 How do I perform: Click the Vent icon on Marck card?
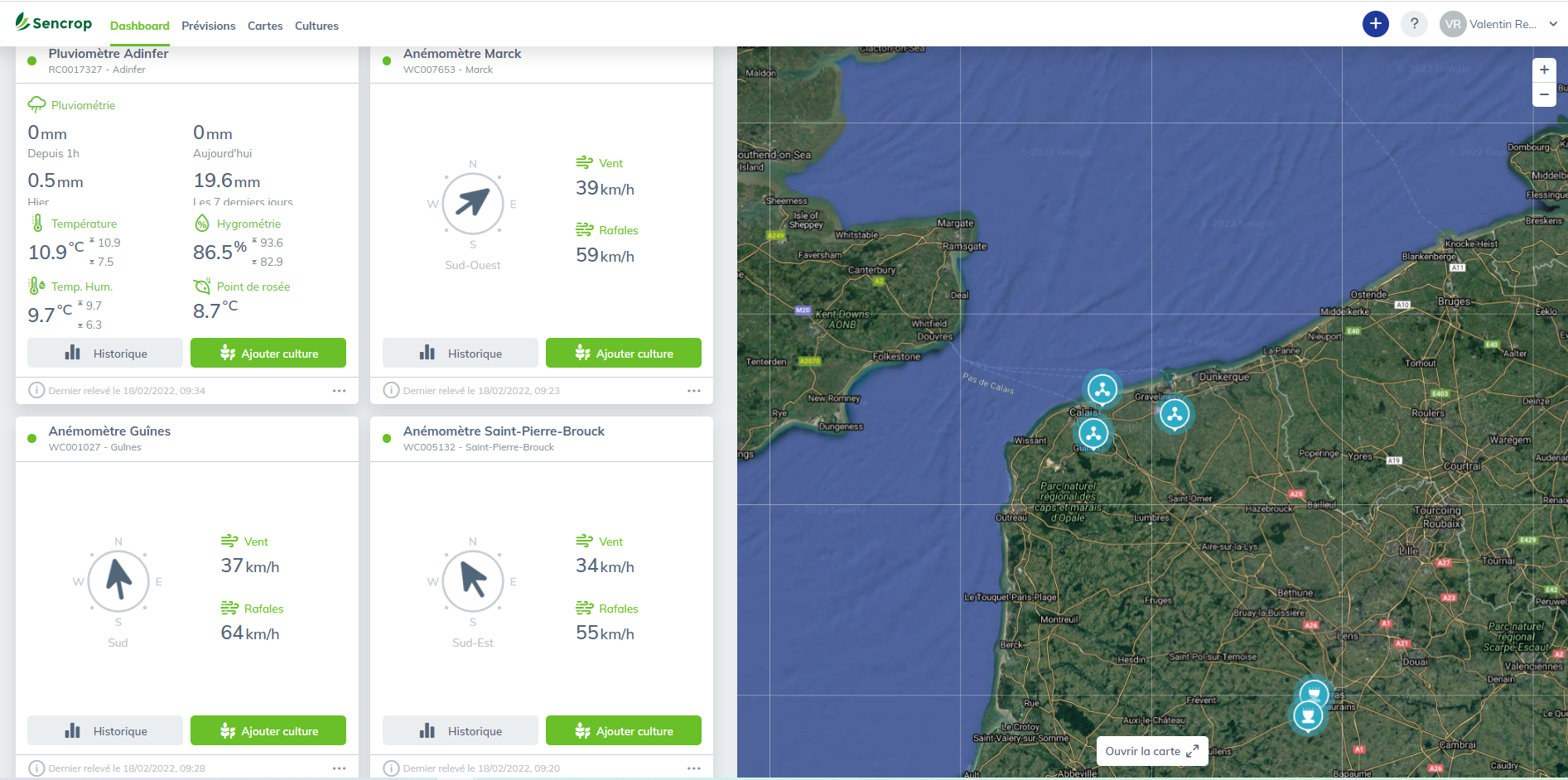(x=585, y=162)
